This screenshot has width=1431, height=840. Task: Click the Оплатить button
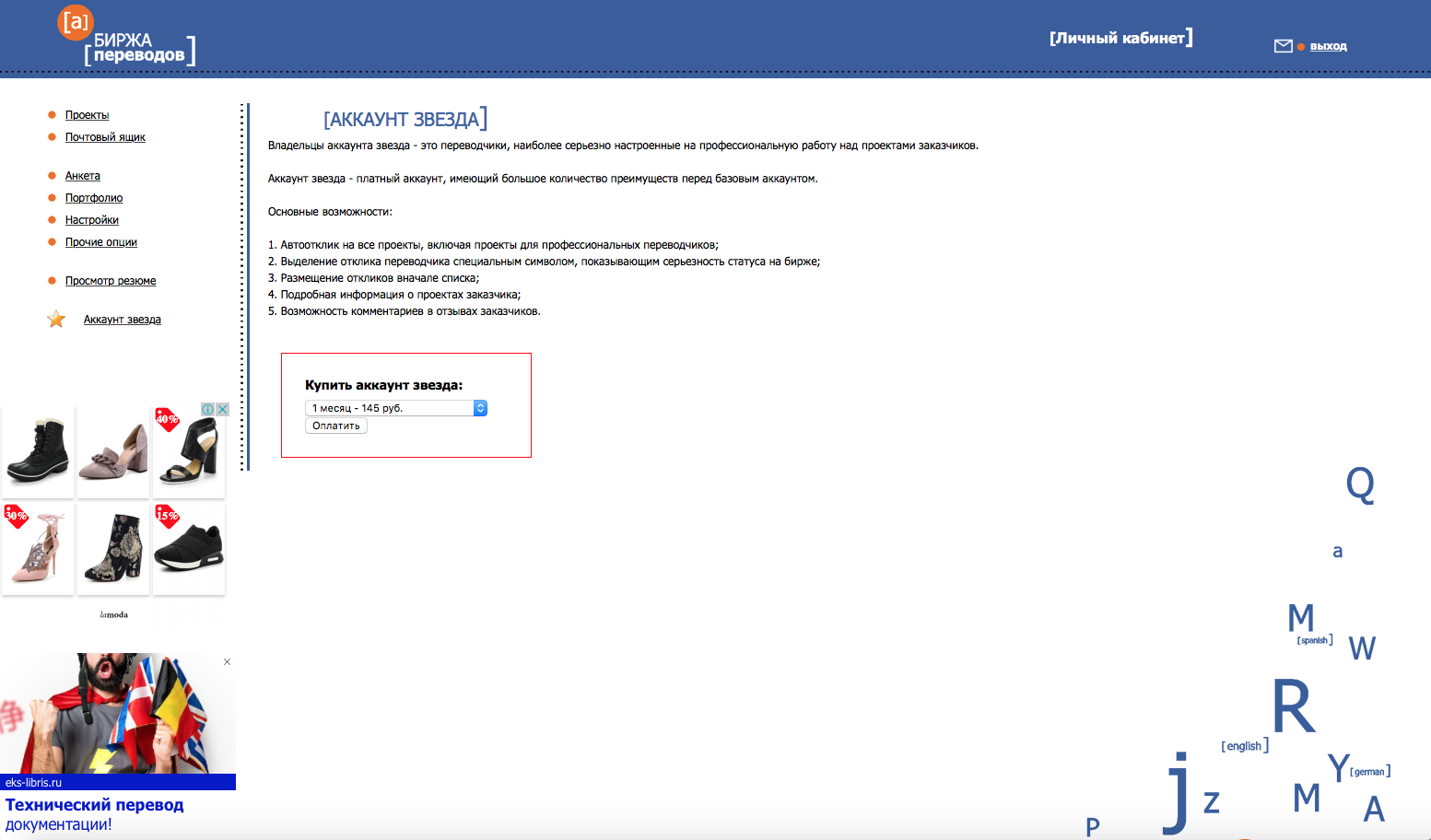point(336,426)
